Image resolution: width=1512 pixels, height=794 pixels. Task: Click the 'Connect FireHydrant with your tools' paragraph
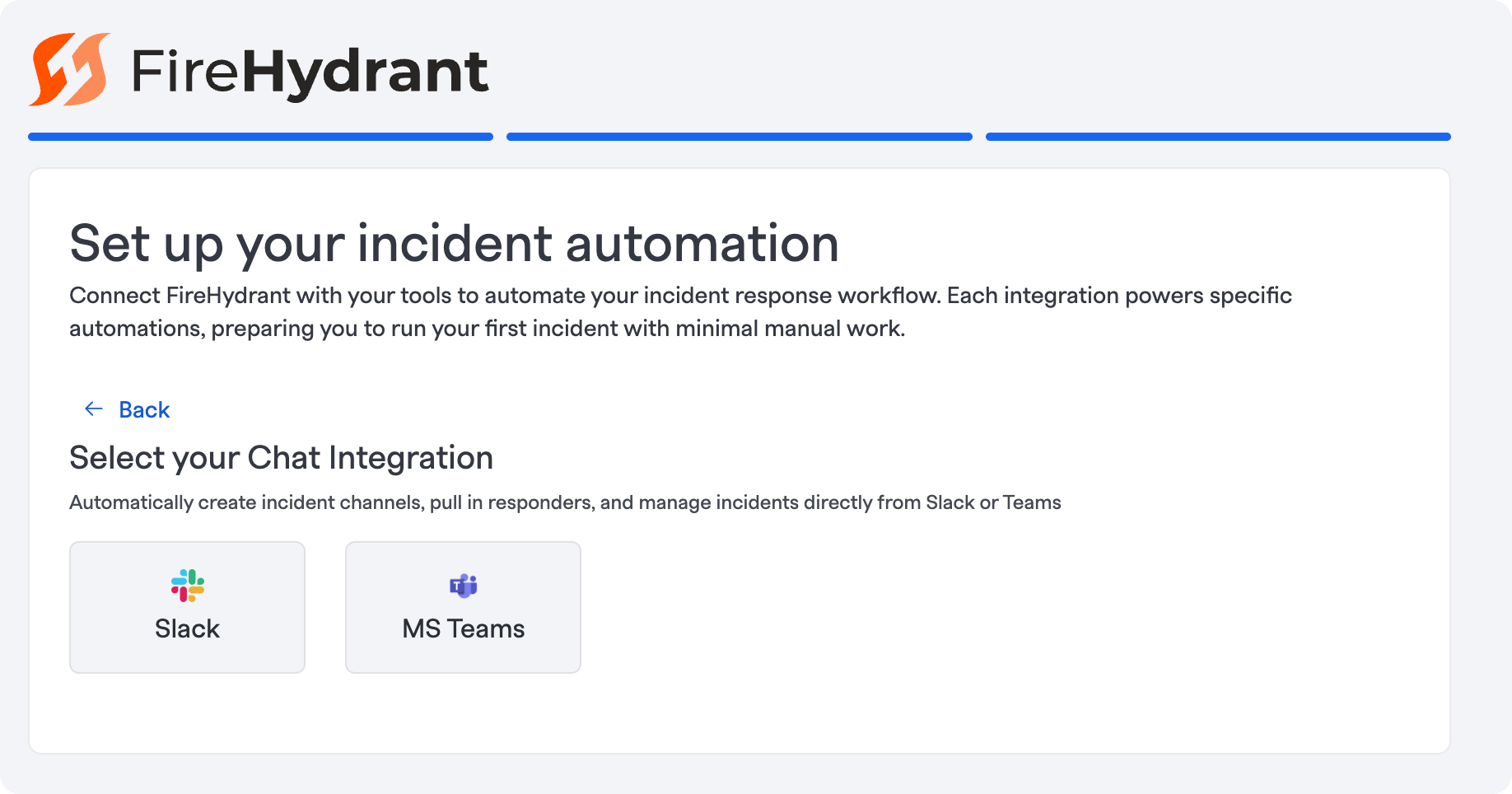click(680, 312)
